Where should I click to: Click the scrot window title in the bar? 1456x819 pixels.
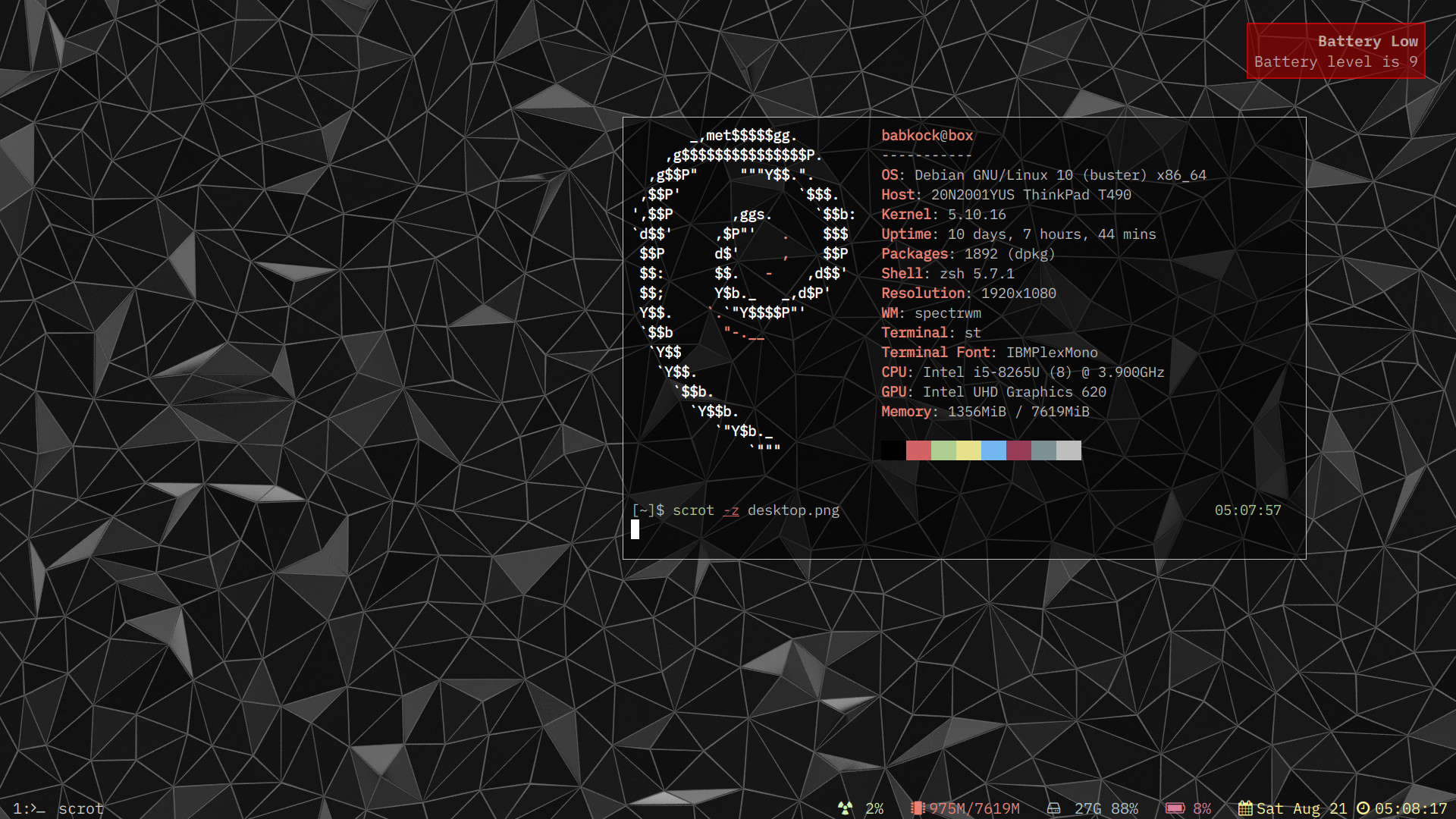tap(81, 808)
